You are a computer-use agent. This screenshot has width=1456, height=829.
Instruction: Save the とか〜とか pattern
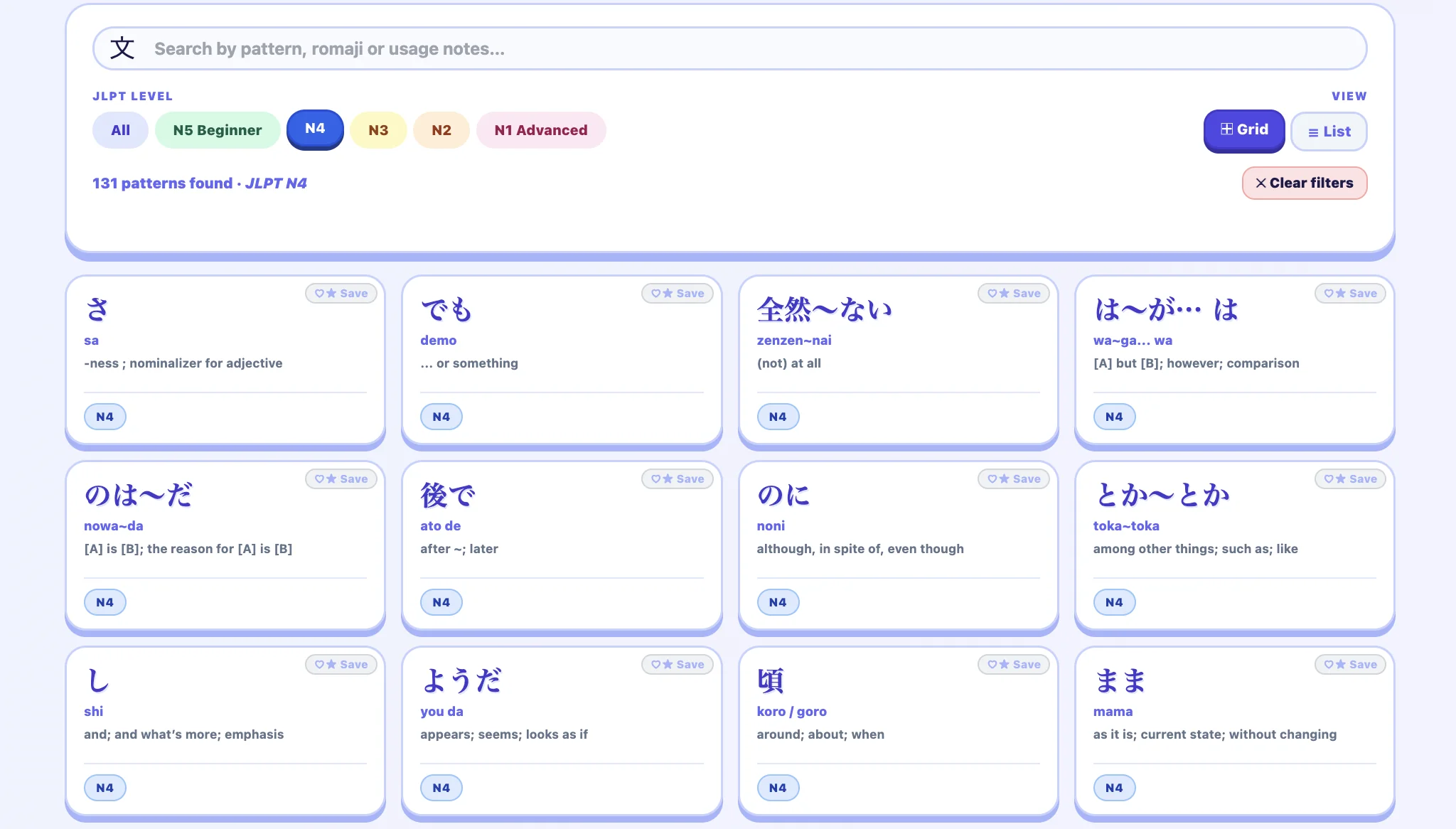click(x=1350, y=479)
